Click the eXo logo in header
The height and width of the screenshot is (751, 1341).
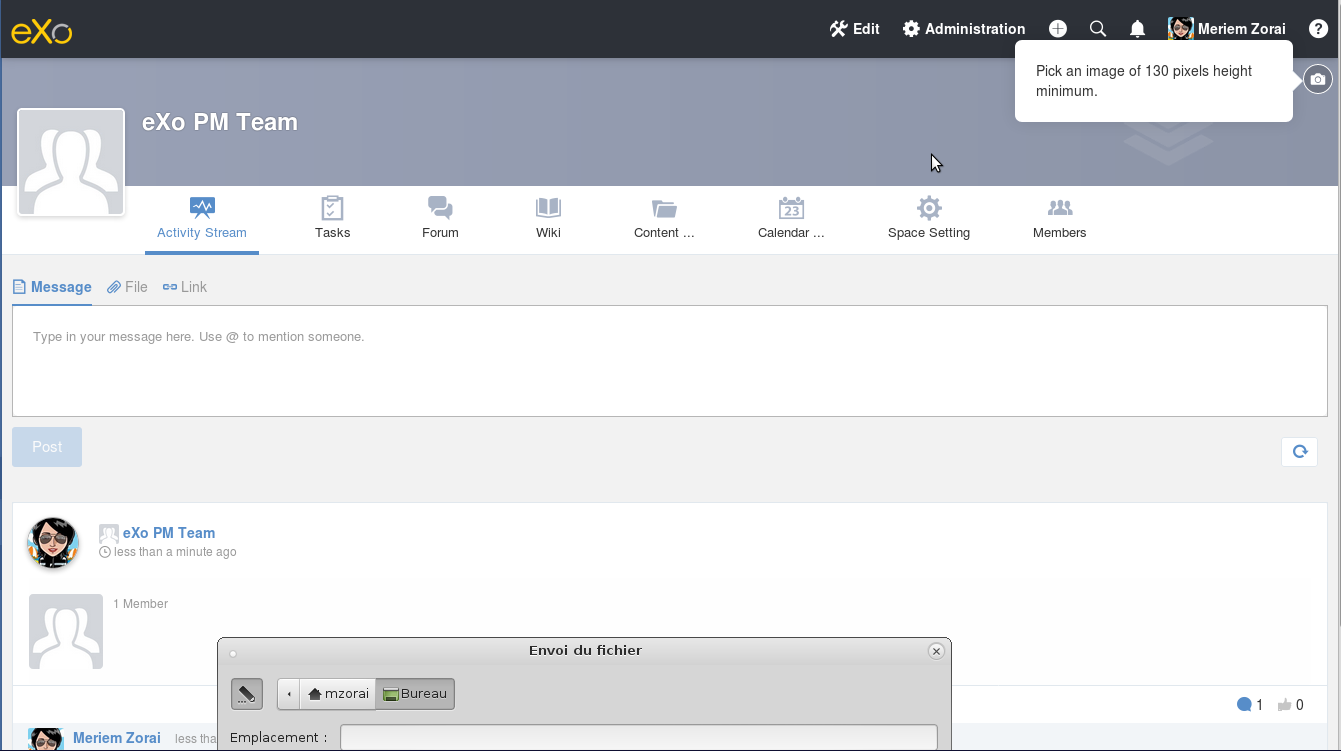coord(42,32)
